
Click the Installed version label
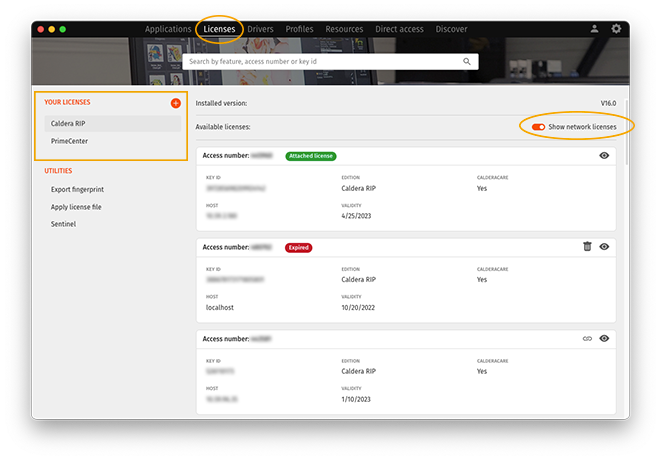click(221, 103)
